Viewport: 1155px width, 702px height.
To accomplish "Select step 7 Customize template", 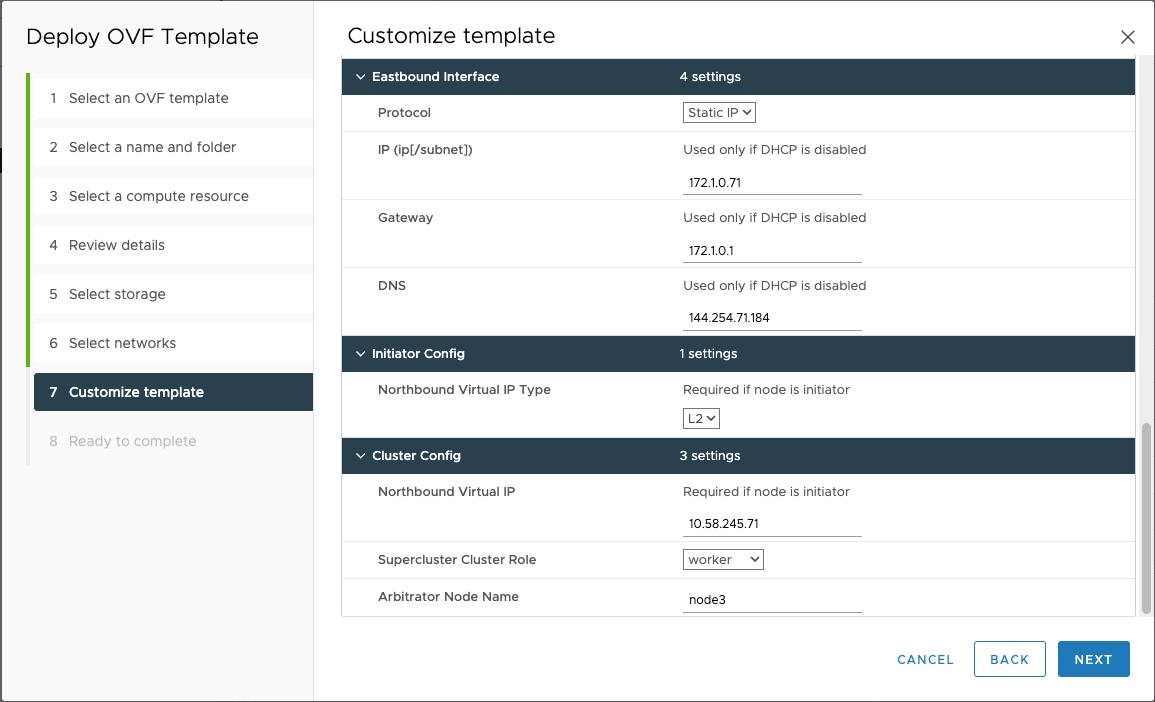I will [173, 392].
